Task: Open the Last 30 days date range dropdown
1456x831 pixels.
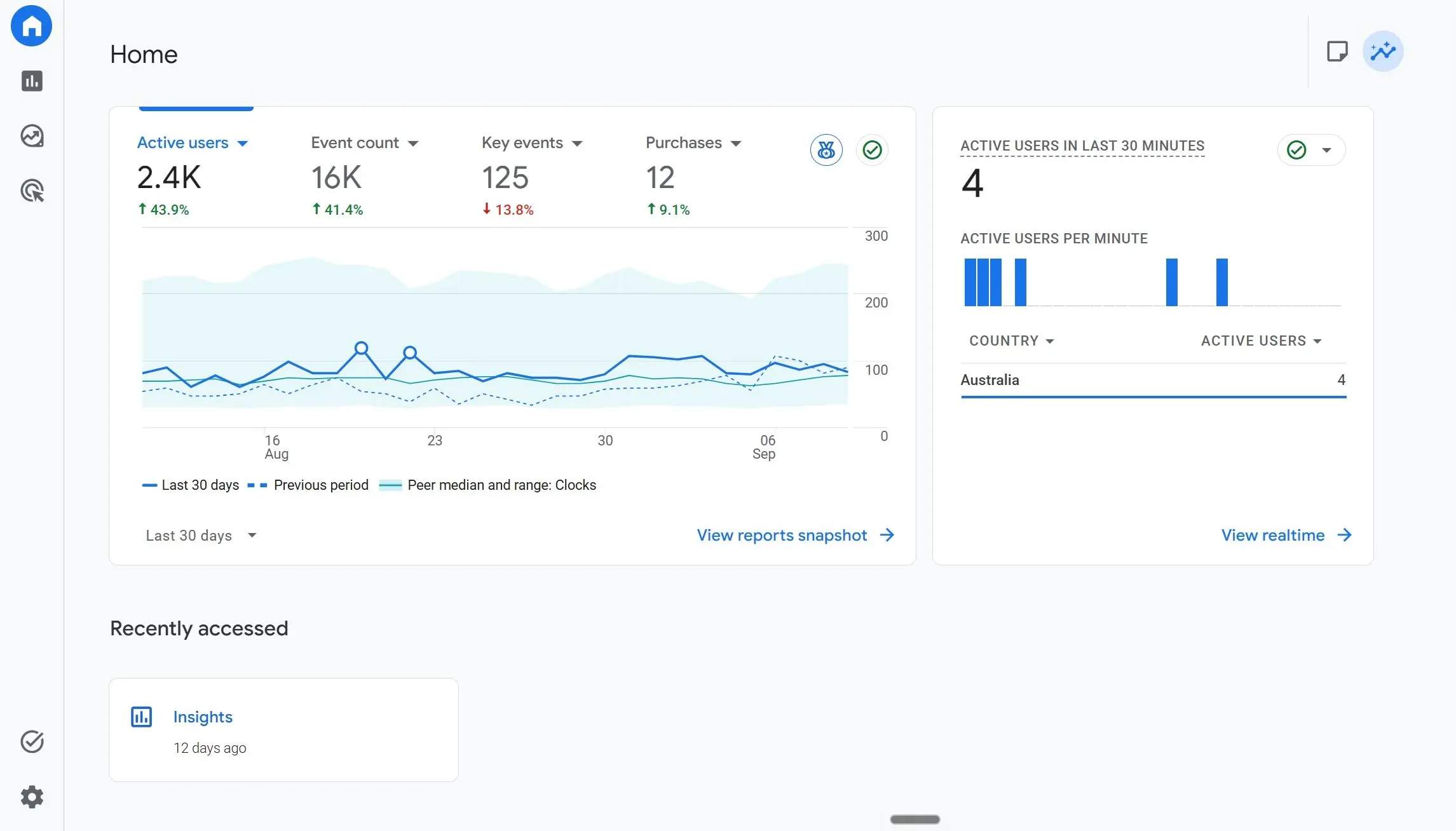Action: coord(201,536)
